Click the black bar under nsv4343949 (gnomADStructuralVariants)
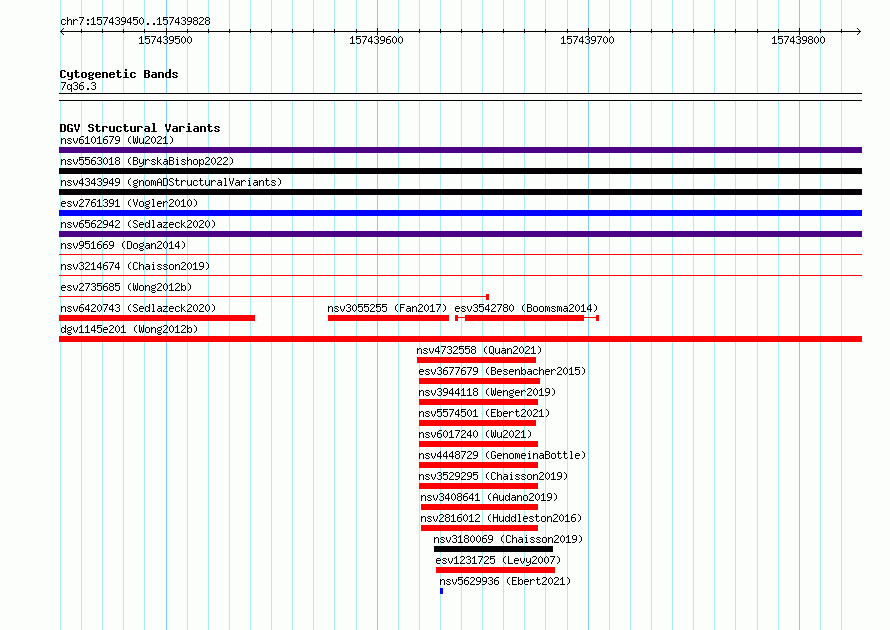This screenshot has width=890, height=630. (460, 192)
